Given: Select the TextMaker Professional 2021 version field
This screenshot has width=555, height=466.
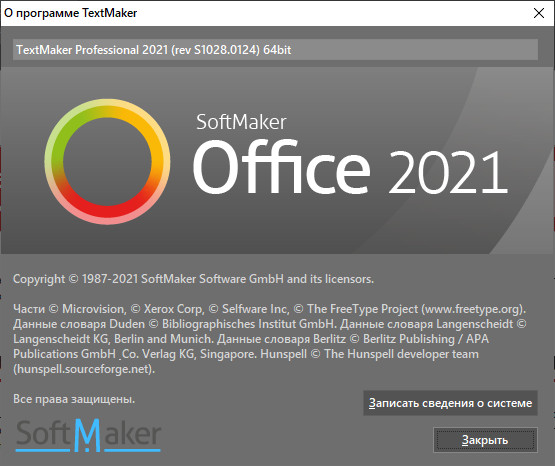Looking at the screenshot, I should (x=275, y=50).
